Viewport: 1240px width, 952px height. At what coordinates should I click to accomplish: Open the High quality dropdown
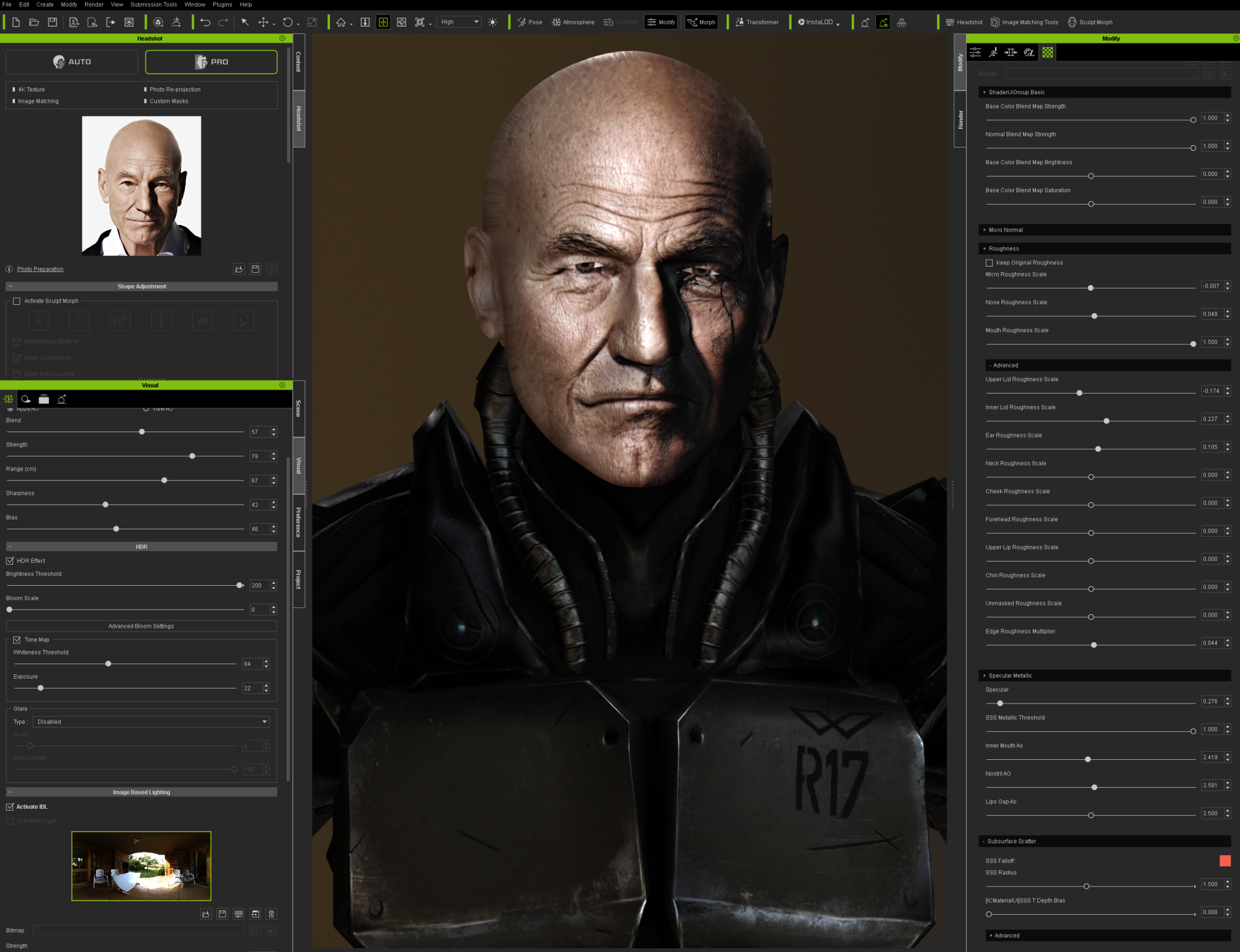[x=459, y=22]
